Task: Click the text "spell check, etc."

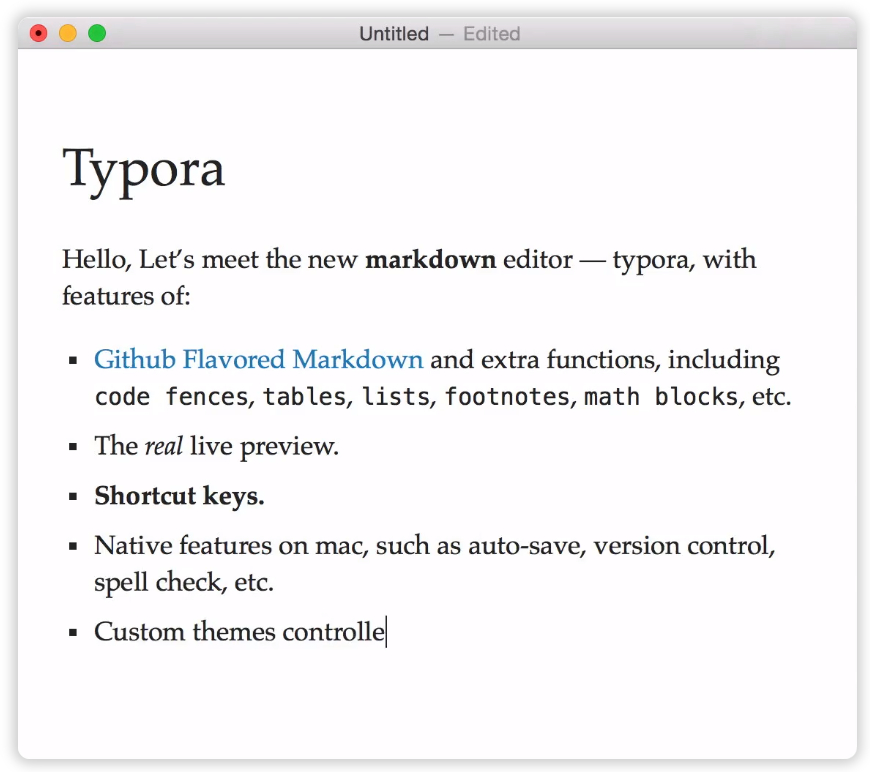Action: point(184,583)
